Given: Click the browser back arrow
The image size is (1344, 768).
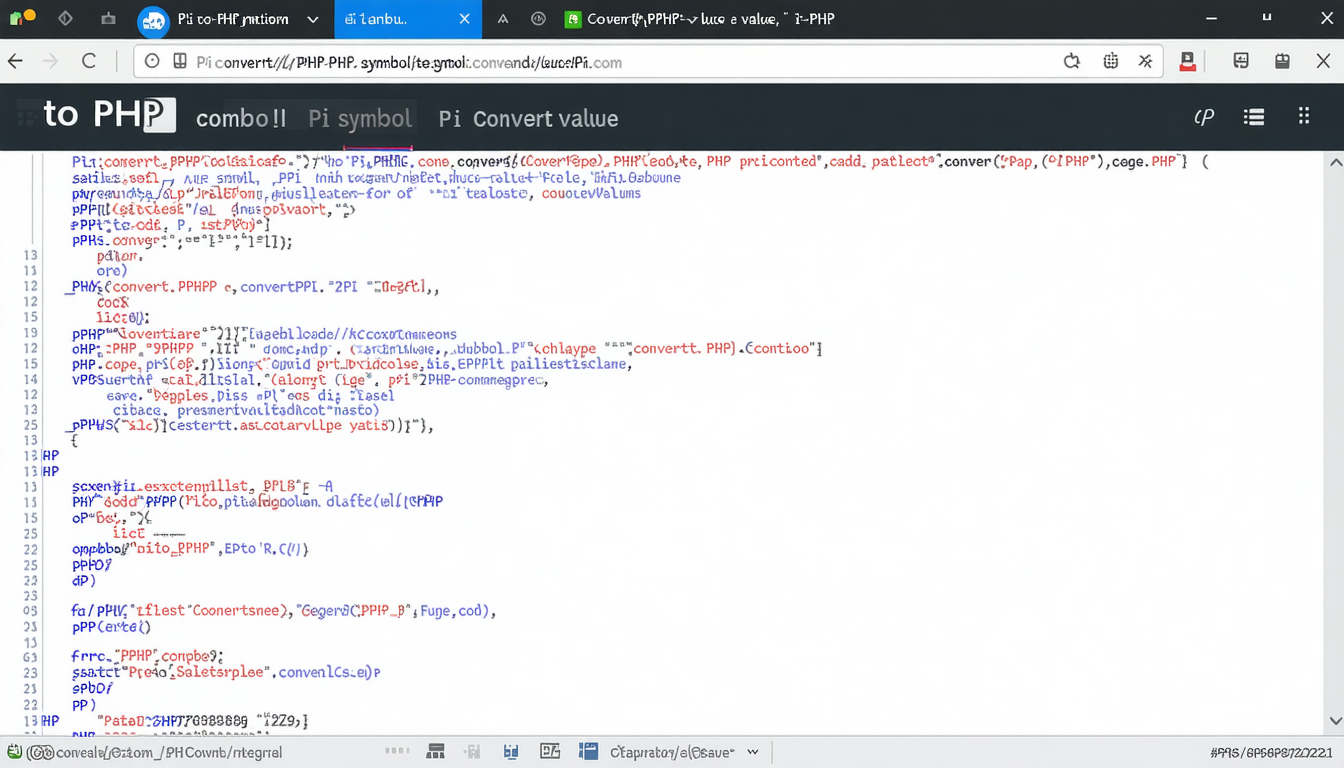Looking at the screenshot, I should [15, 61].
